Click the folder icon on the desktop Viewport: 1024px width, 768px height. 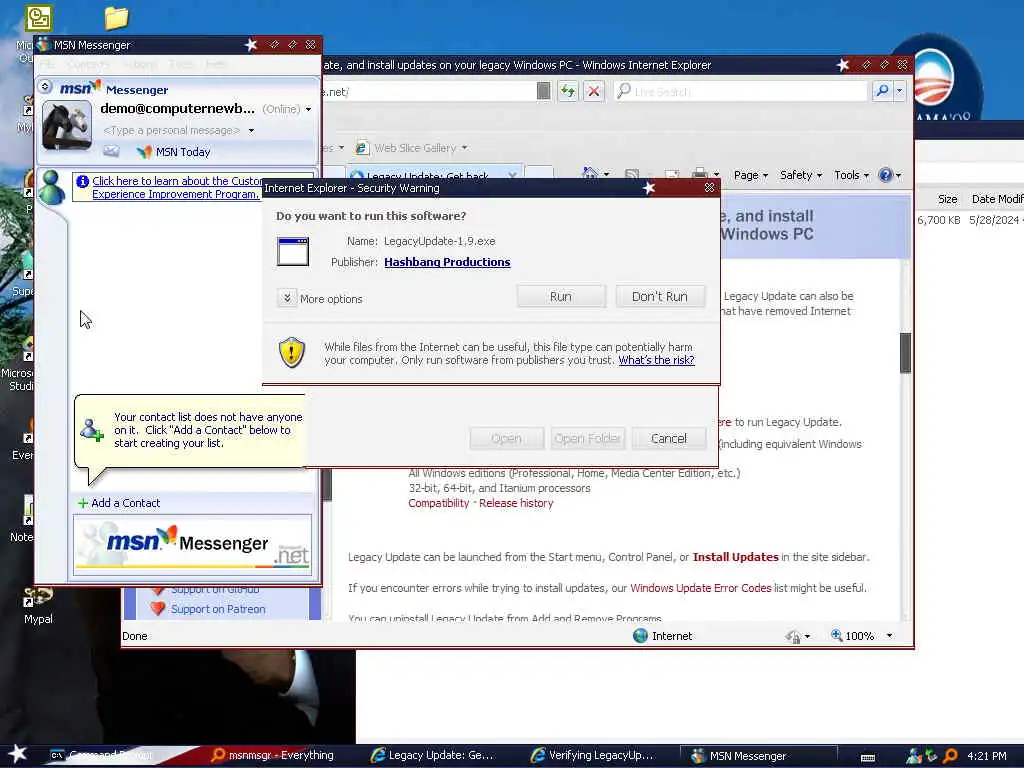[x=116, y=18]
